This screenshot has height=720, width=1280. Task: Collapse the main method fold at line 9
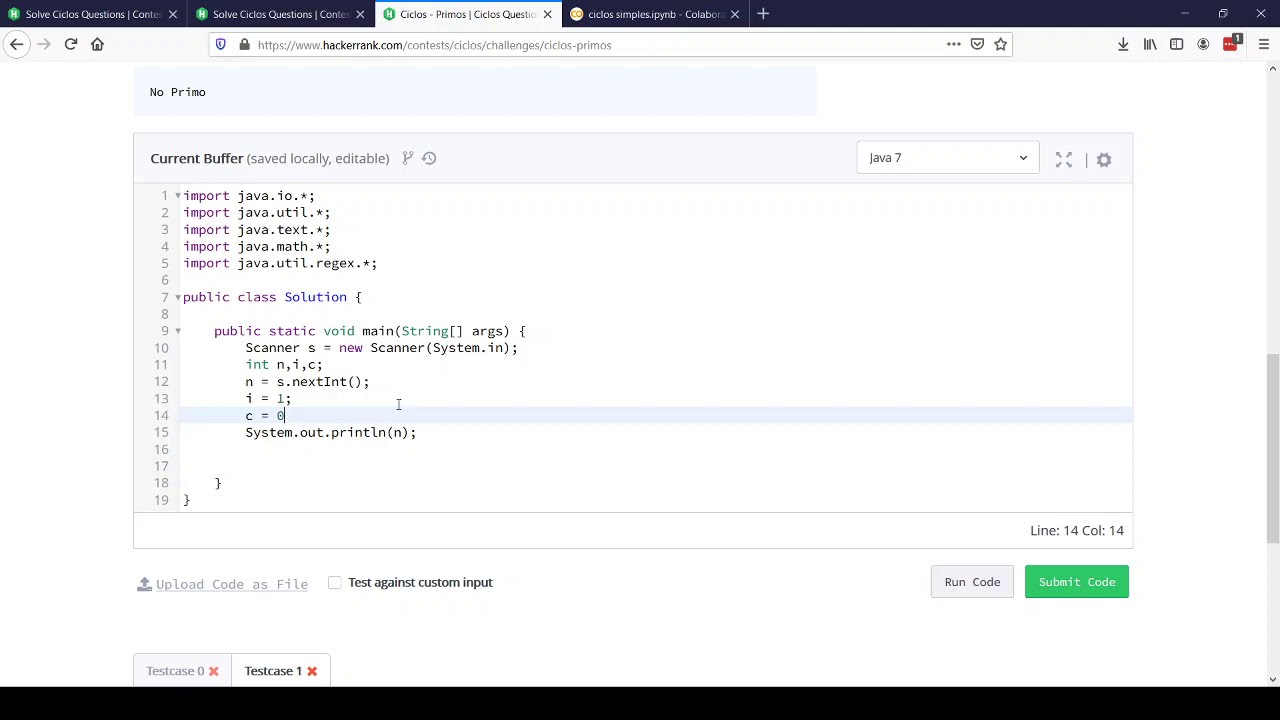point(178,331)
